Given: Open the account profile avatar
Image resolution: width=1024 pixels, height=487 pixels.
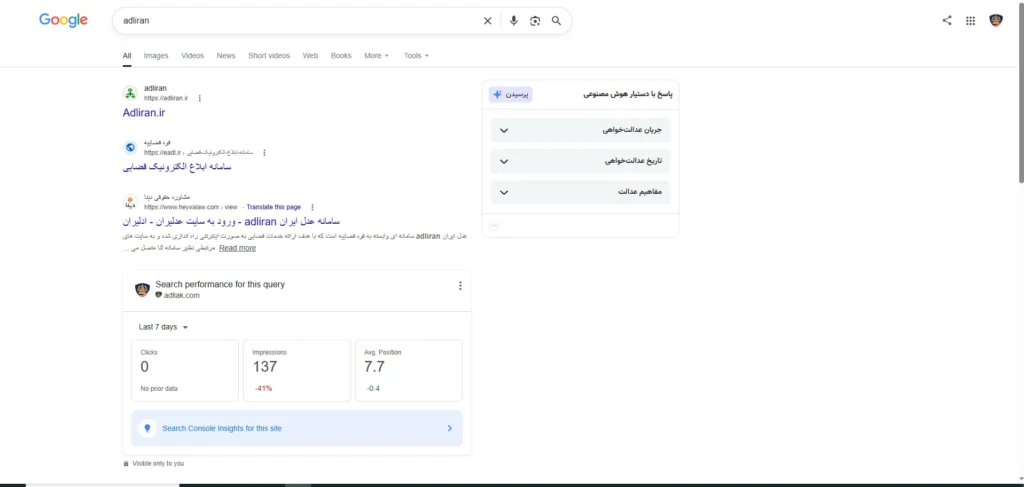Looking at the screenshot, I should coord(996,20).
